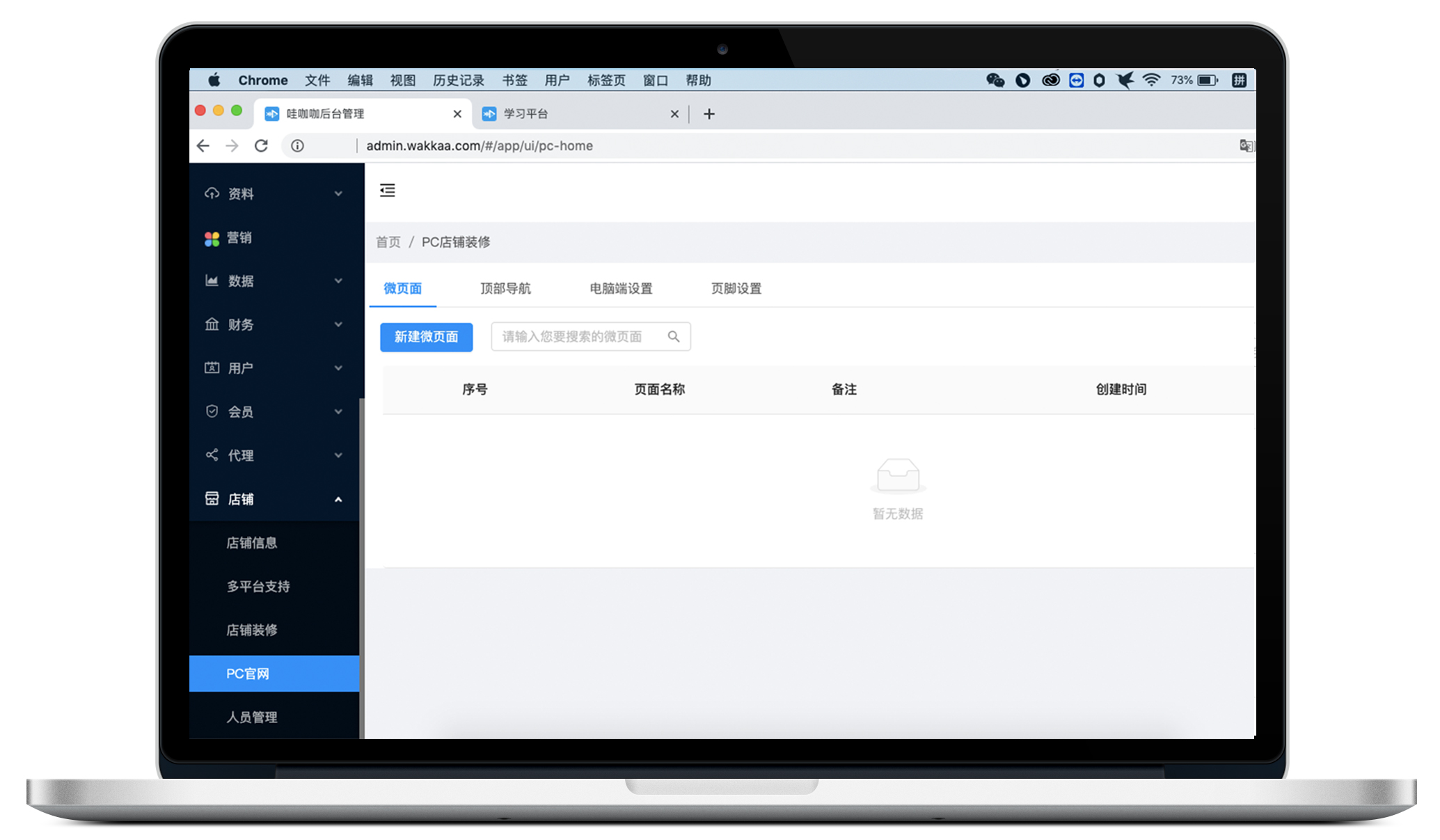Reload the page with refresh icon
Image resolution: width=1440 pixels, height=840 pixels.
(261, 146)
